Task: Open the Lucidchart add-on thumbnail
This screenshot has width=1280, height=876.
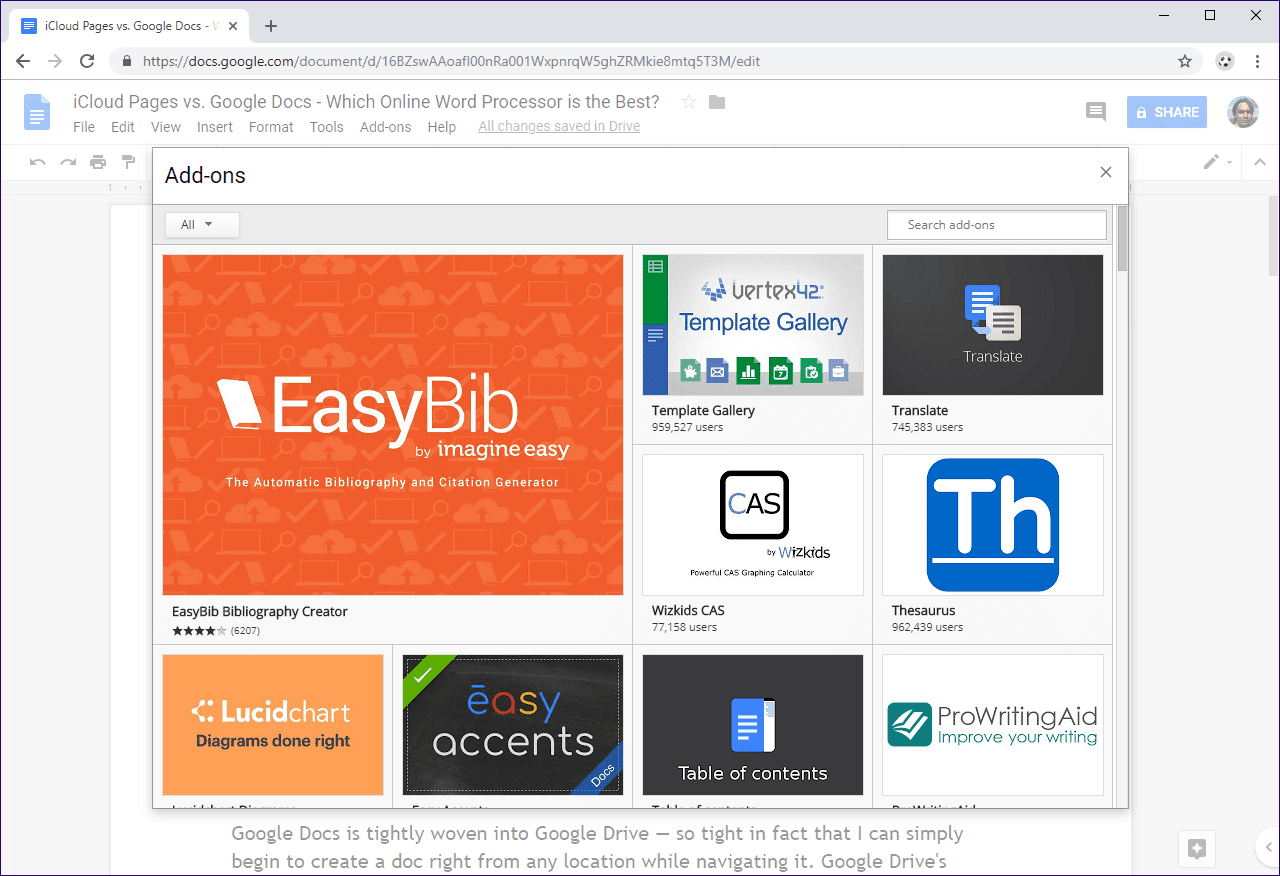Action: click(273, 725)
